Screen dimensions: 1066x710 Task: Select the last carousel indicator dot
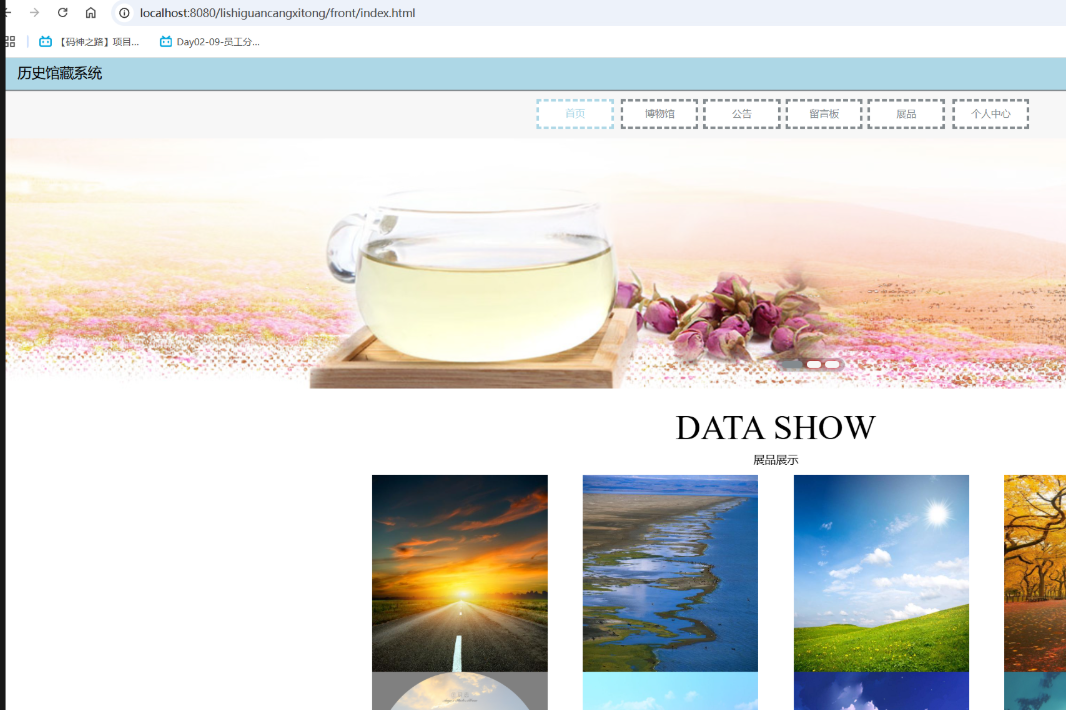(x=832, y=365)
